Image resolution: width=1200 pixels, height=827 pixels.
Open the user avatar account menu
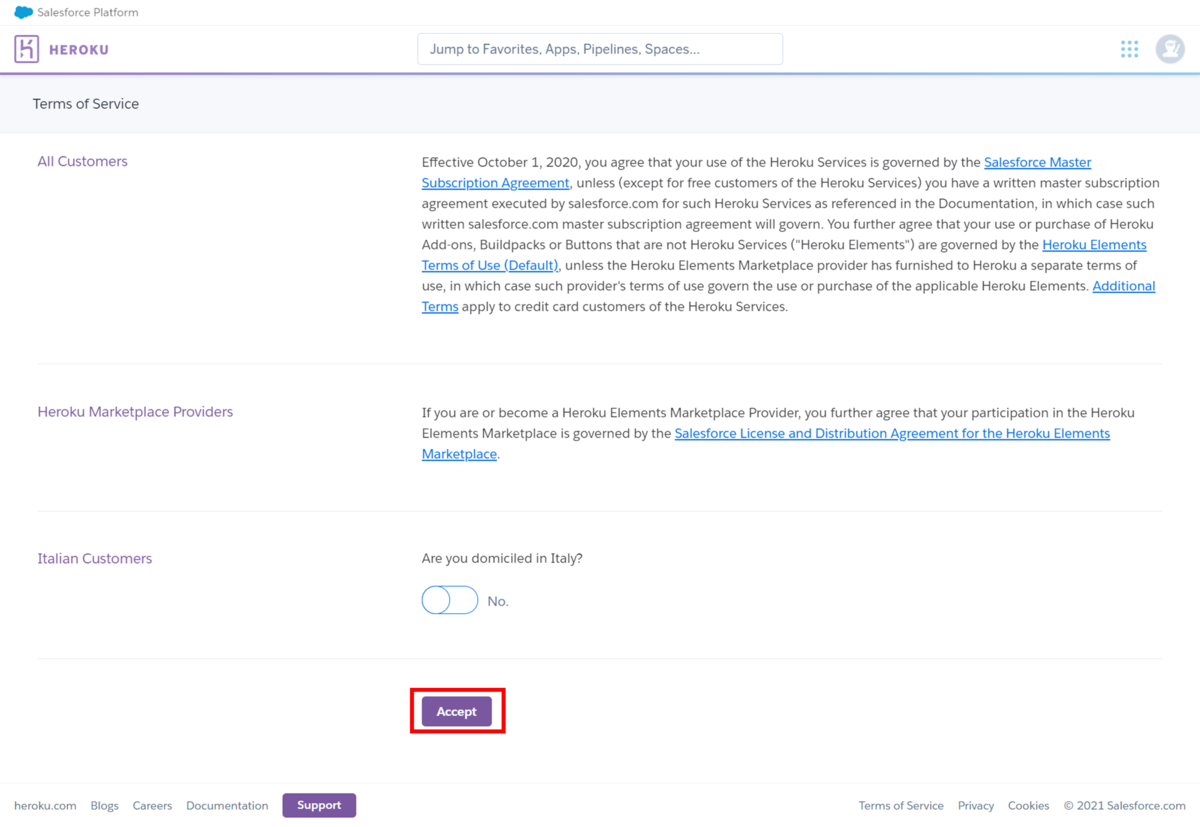click(1170, 49)
